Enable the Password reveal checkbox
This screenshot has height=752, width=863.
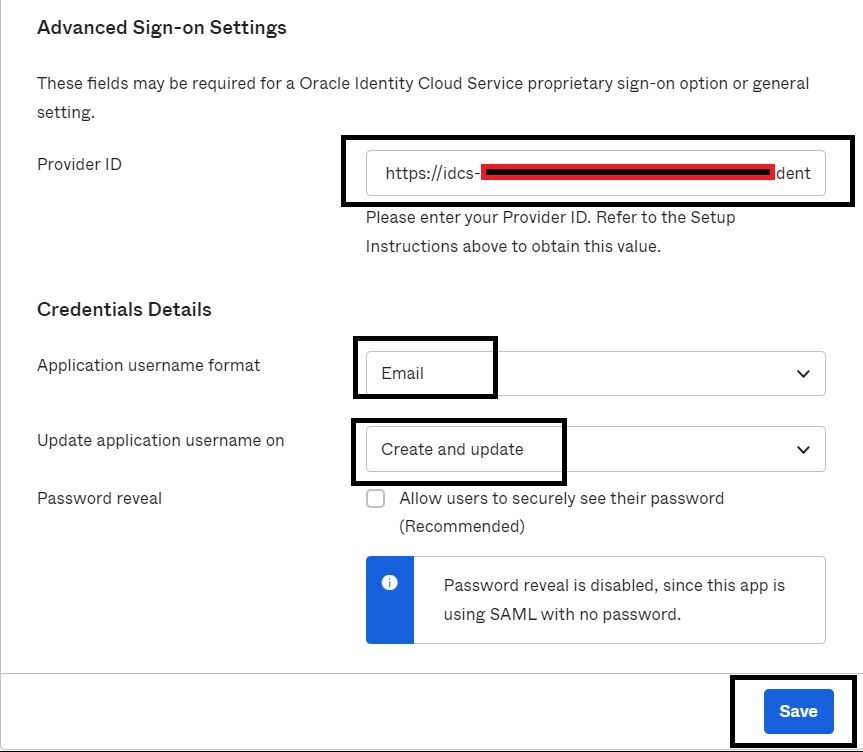[x=375, y=499]
